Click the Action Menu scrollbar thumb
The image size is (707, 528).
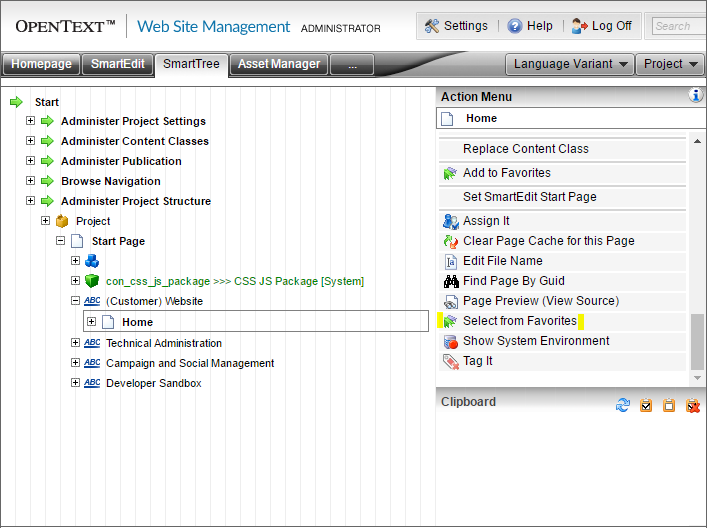coord(697,341)
